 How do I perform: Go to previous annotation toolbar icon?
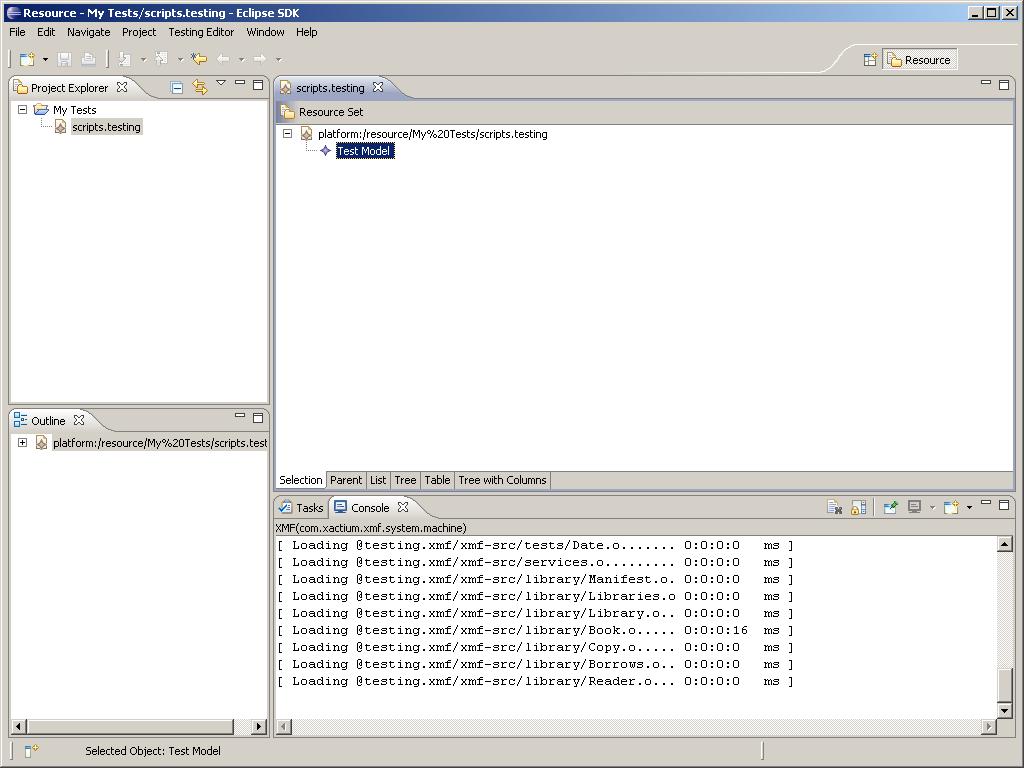coord(161,59)
